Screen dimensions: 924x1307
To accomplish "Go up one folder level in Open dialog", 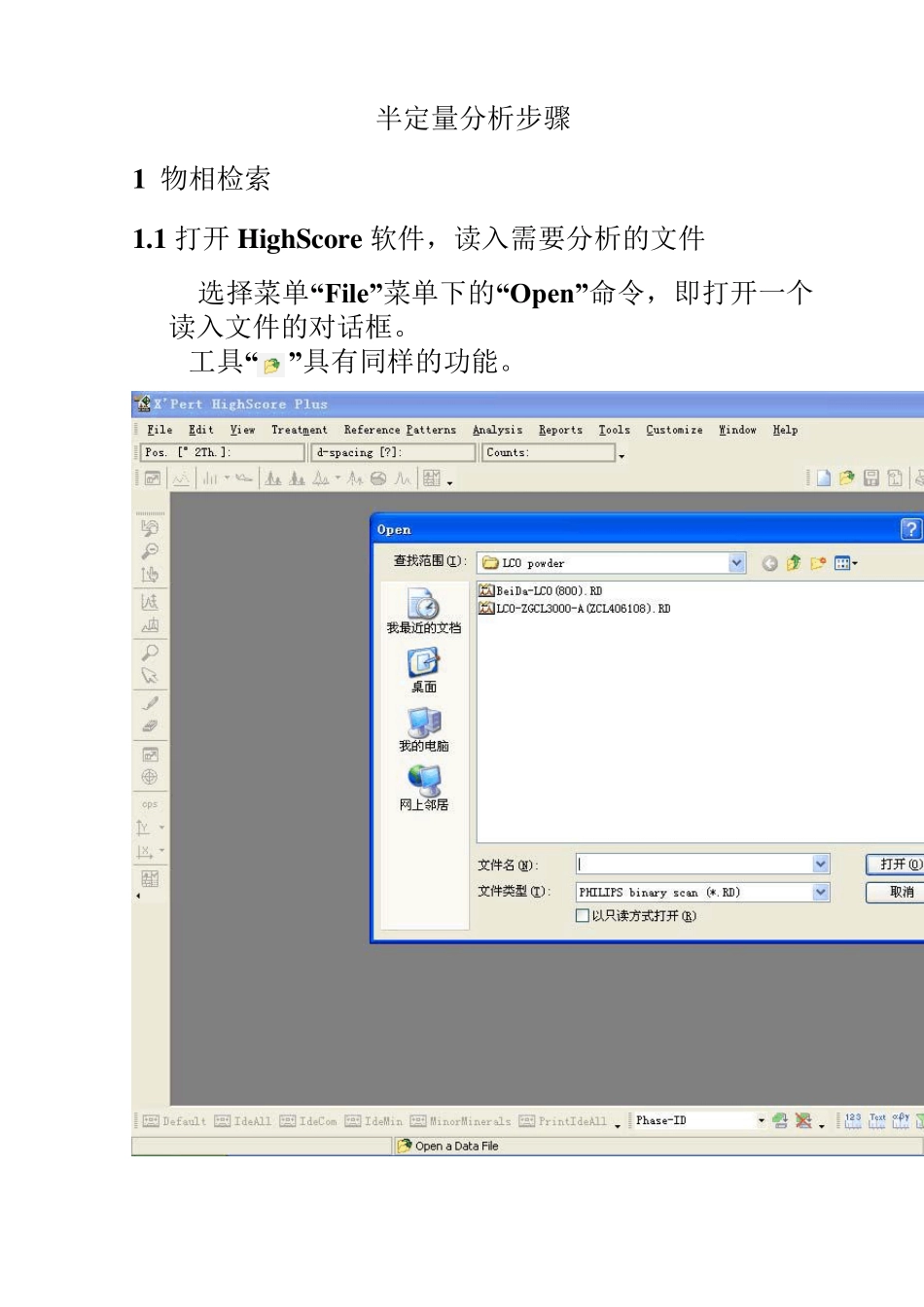I will pyautogui.click(x=794, y=563).
